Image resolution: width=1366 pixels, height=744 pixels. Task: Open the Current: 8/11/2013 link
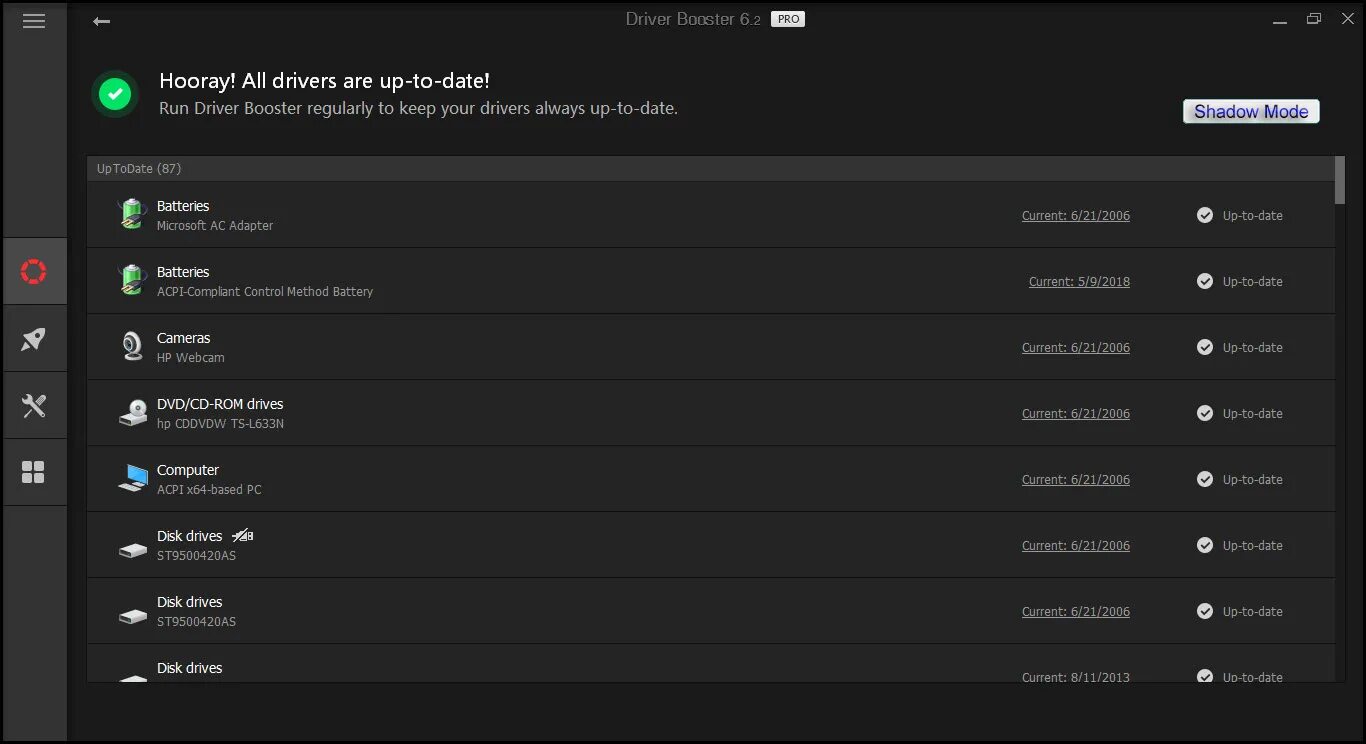coord(1076,677)
